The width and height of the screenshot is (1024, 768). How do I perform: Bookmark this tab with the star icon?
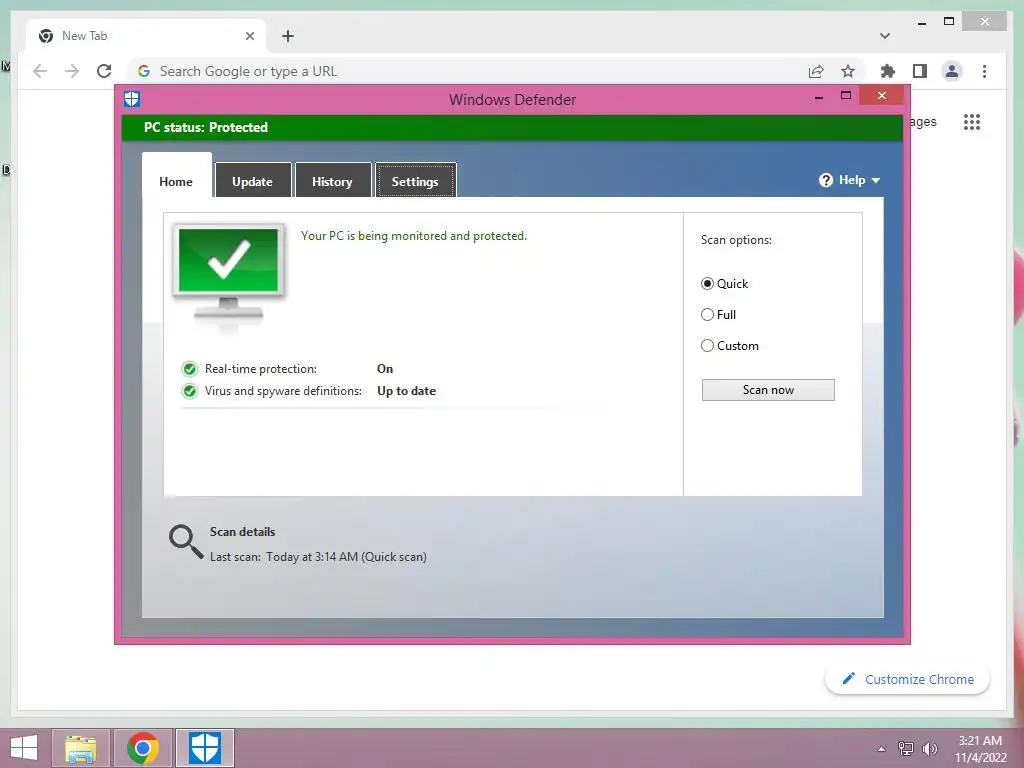coord(848,71)
